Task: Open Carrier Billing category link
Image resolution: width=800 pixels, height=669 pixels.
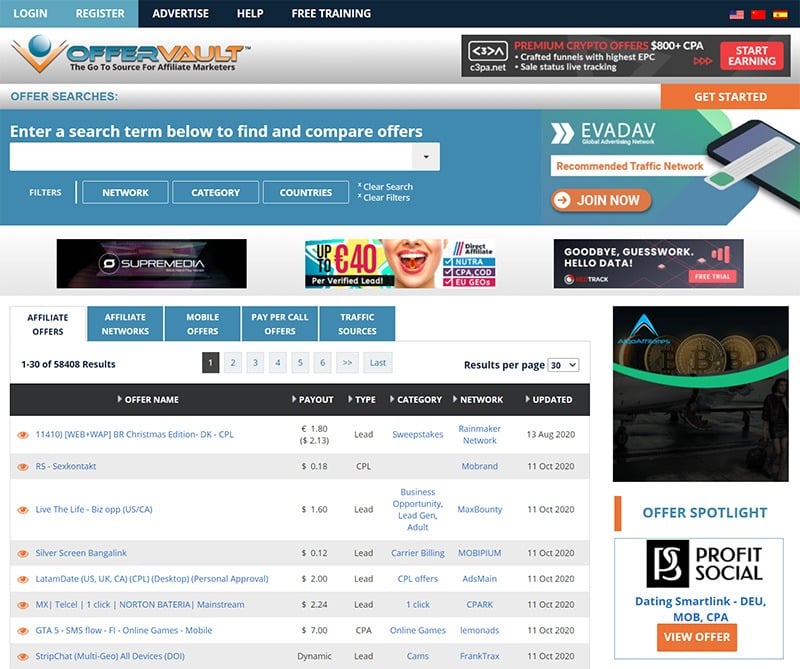Action: click(417, 553)
